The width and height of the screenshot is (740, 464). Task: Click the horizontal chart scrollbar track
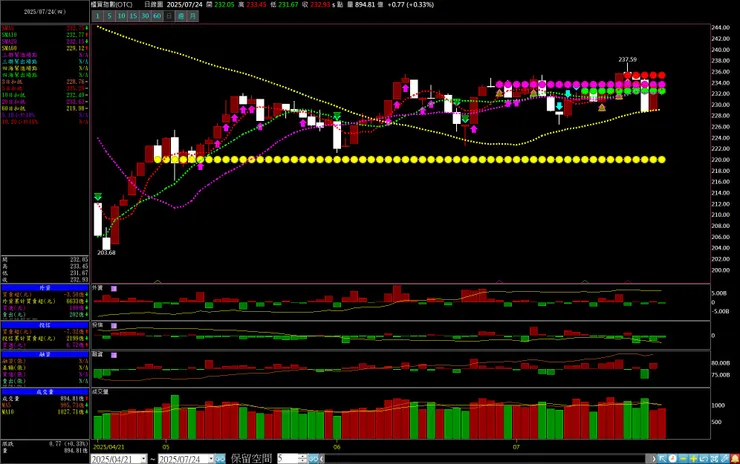[x=485, y=459]
